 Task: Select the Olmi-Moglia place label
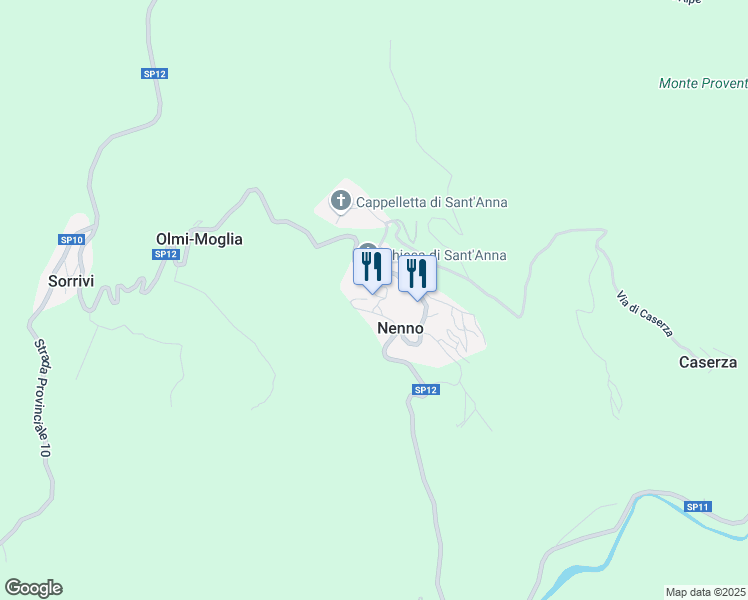point(199,239)
